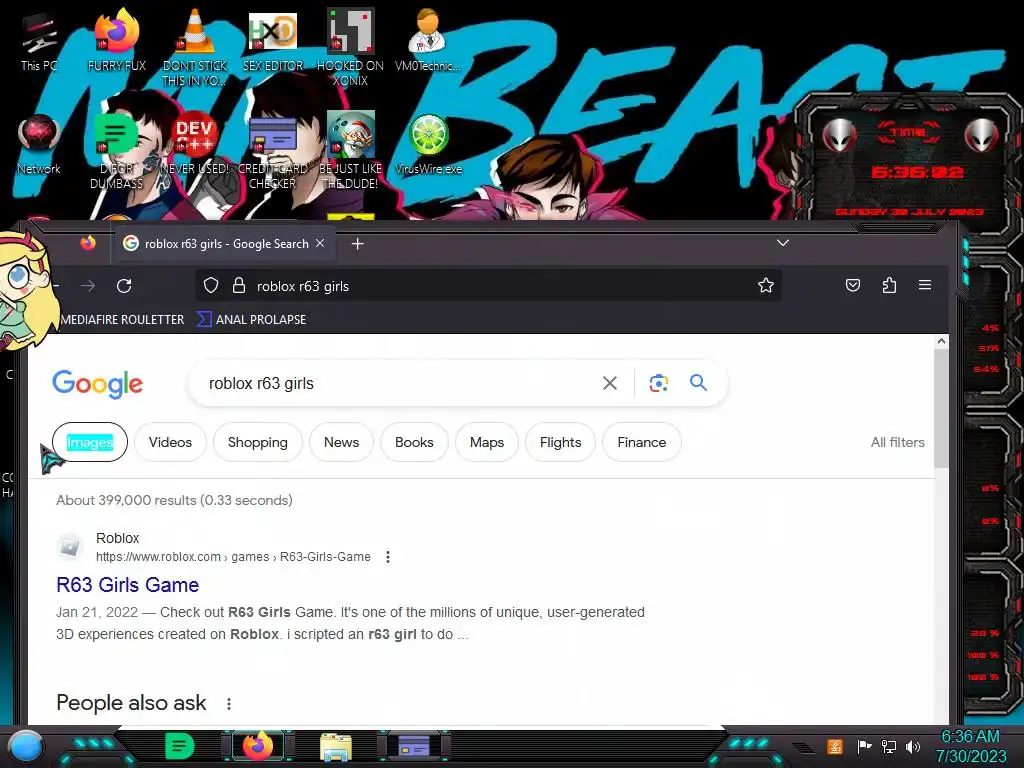Screen dimensions: 1024x768
Task: Close the Google Search tab
Action: (320, 243)
